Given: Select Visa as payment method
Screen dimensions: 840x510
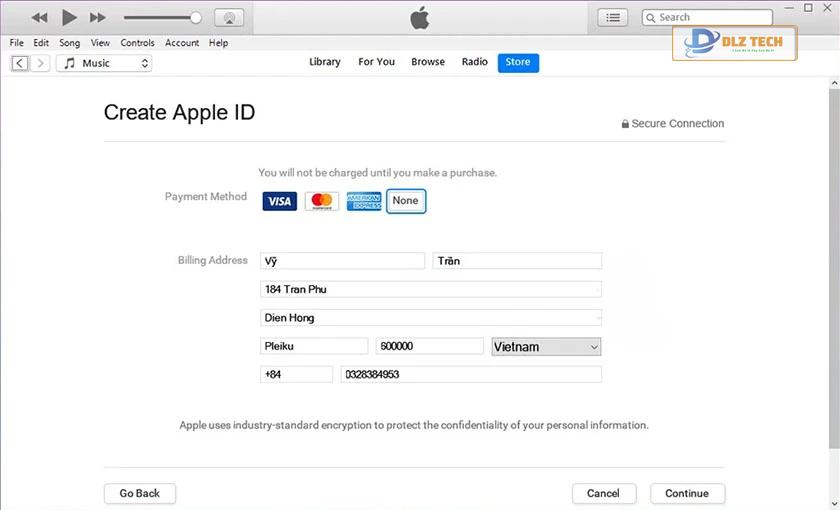Looking at the screenshot, I should tap(280, 201).
